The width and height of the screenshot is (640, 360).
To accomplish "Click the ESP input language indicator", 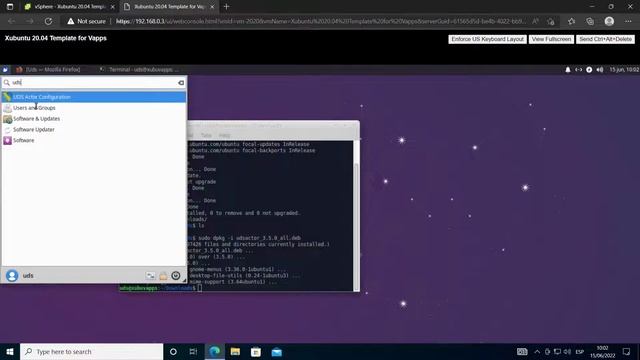I will [x=580, y=351].
